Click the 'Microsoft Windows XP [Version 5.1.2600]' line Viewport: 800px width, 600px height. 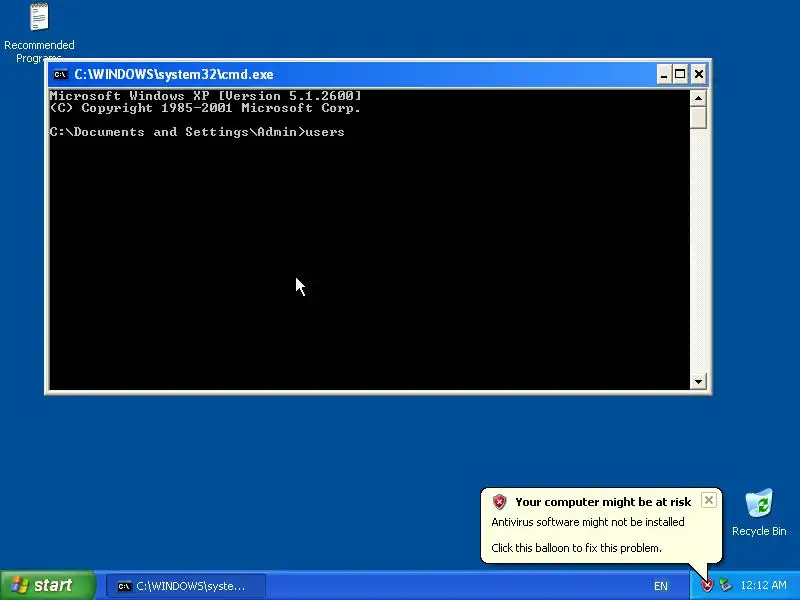click(206, 96)
